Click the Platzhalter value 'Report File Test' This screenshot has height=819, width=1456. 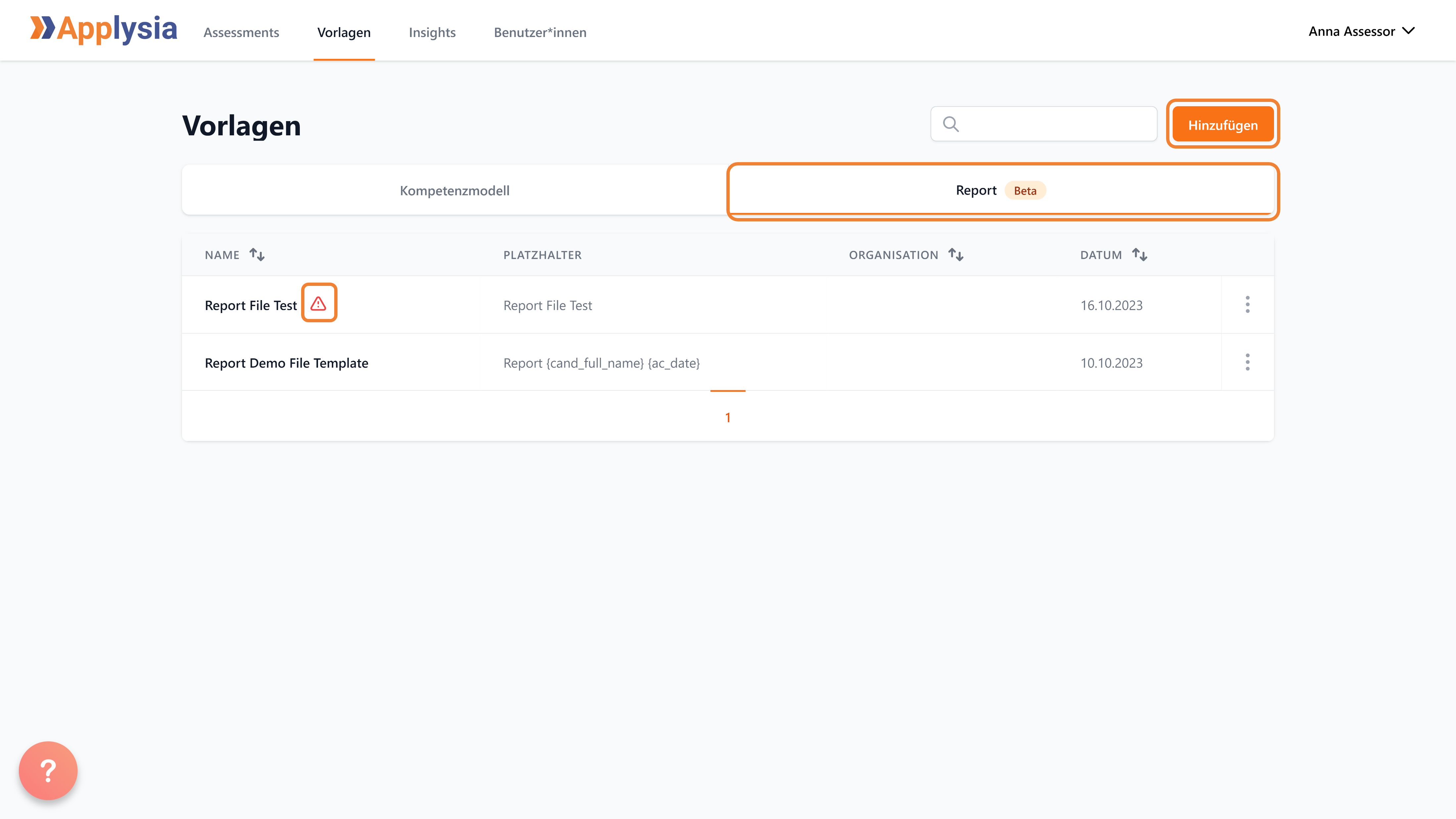tap(547, 305)
